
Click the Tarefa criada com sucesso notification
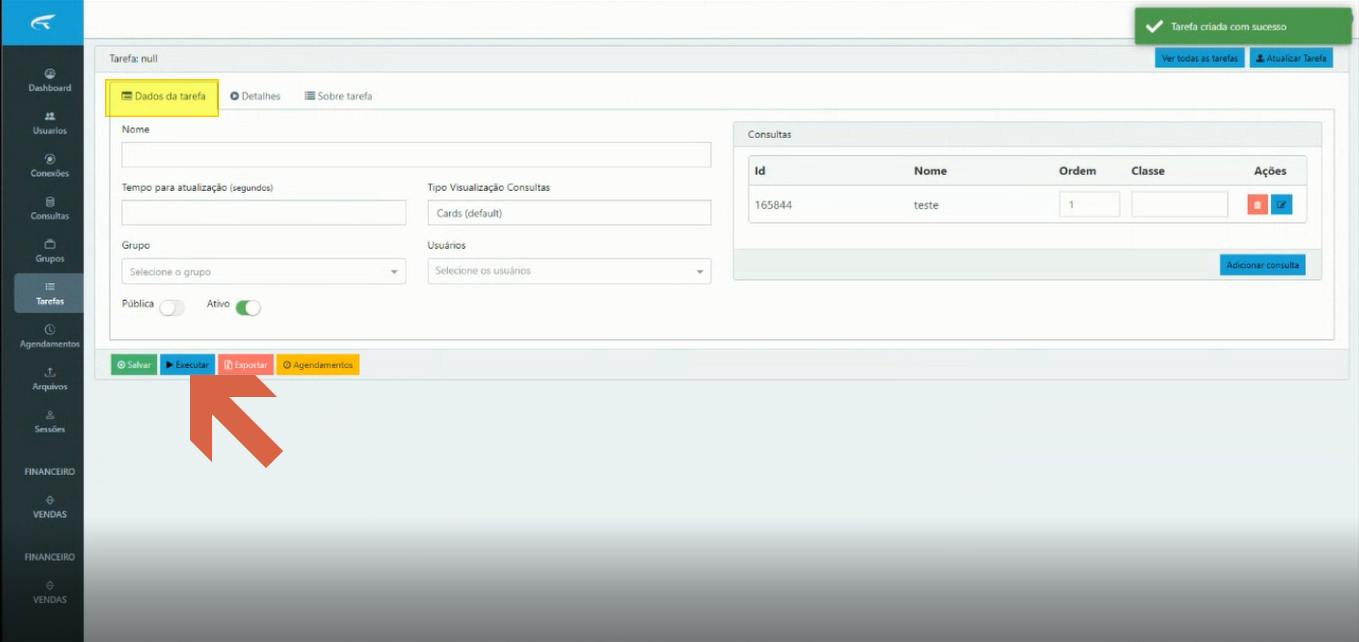click(1241, 27)
